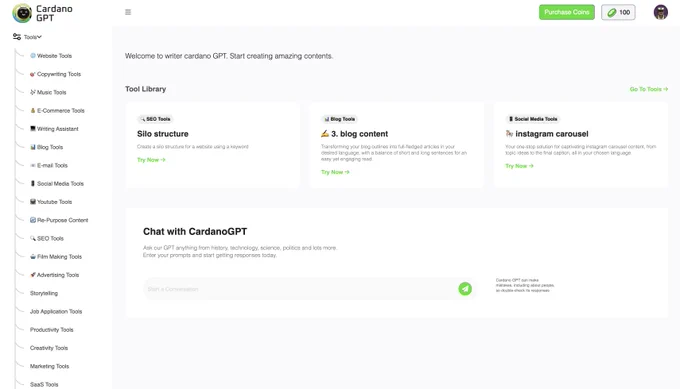Open Youtube Tools in the sidebar
This screenshot has height=389, width=680.
click(51, 202)
